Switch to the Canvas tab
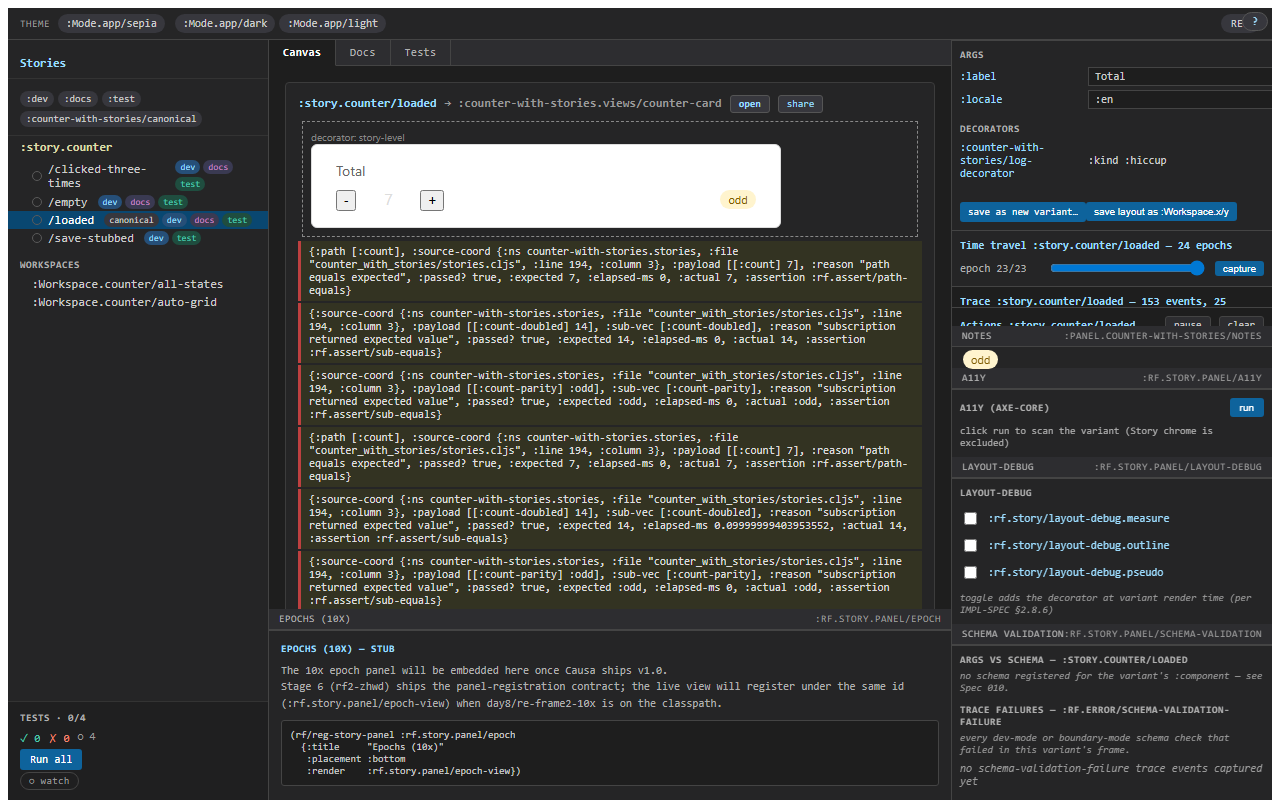The image size is (1280, 800). (x=302, y=52)
